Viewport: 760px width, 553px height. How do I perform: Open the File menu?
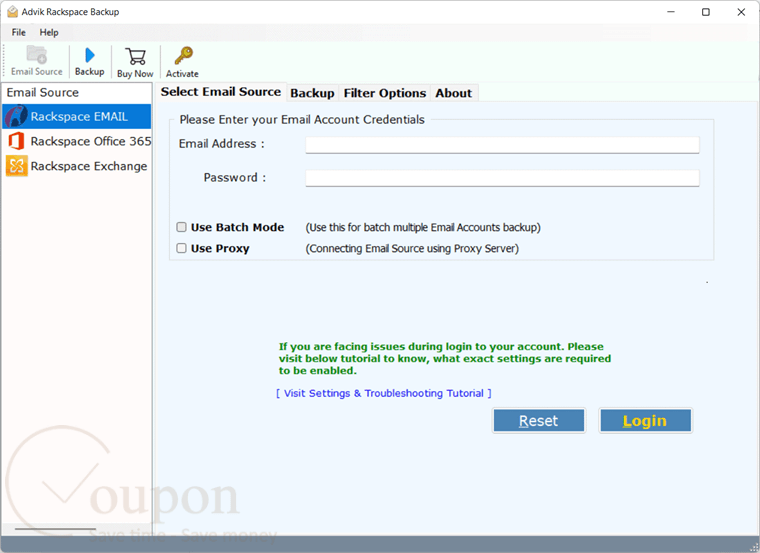pyautogui.click(x=18, y=32)
